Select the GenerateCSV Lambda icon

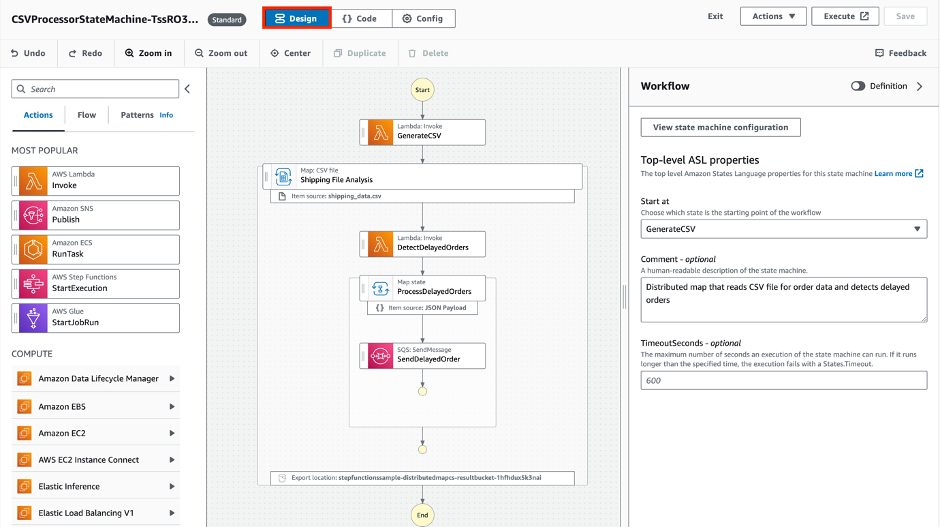click(x=380, y=132)
